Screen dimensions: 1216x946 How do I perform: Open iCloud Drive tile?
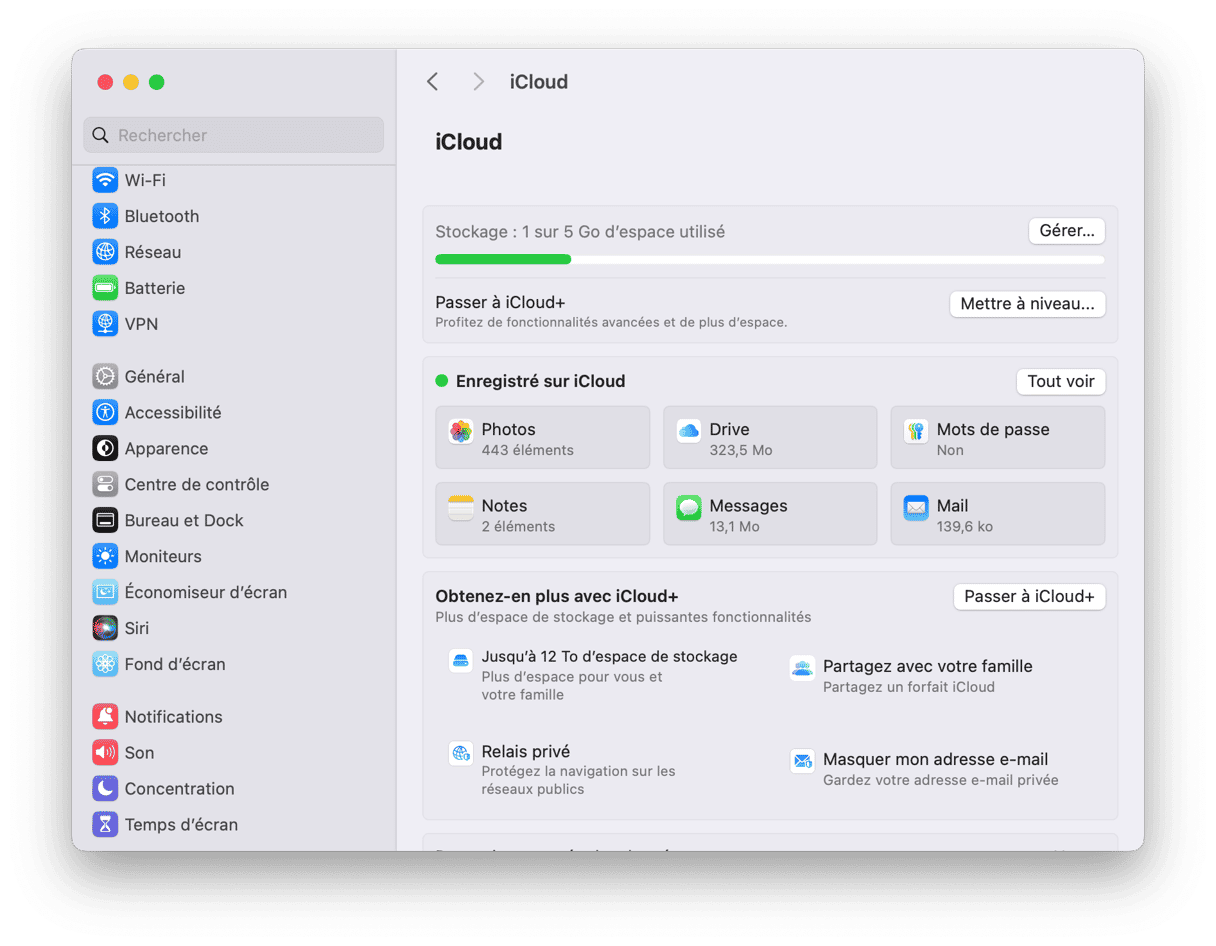click(769, 438)
